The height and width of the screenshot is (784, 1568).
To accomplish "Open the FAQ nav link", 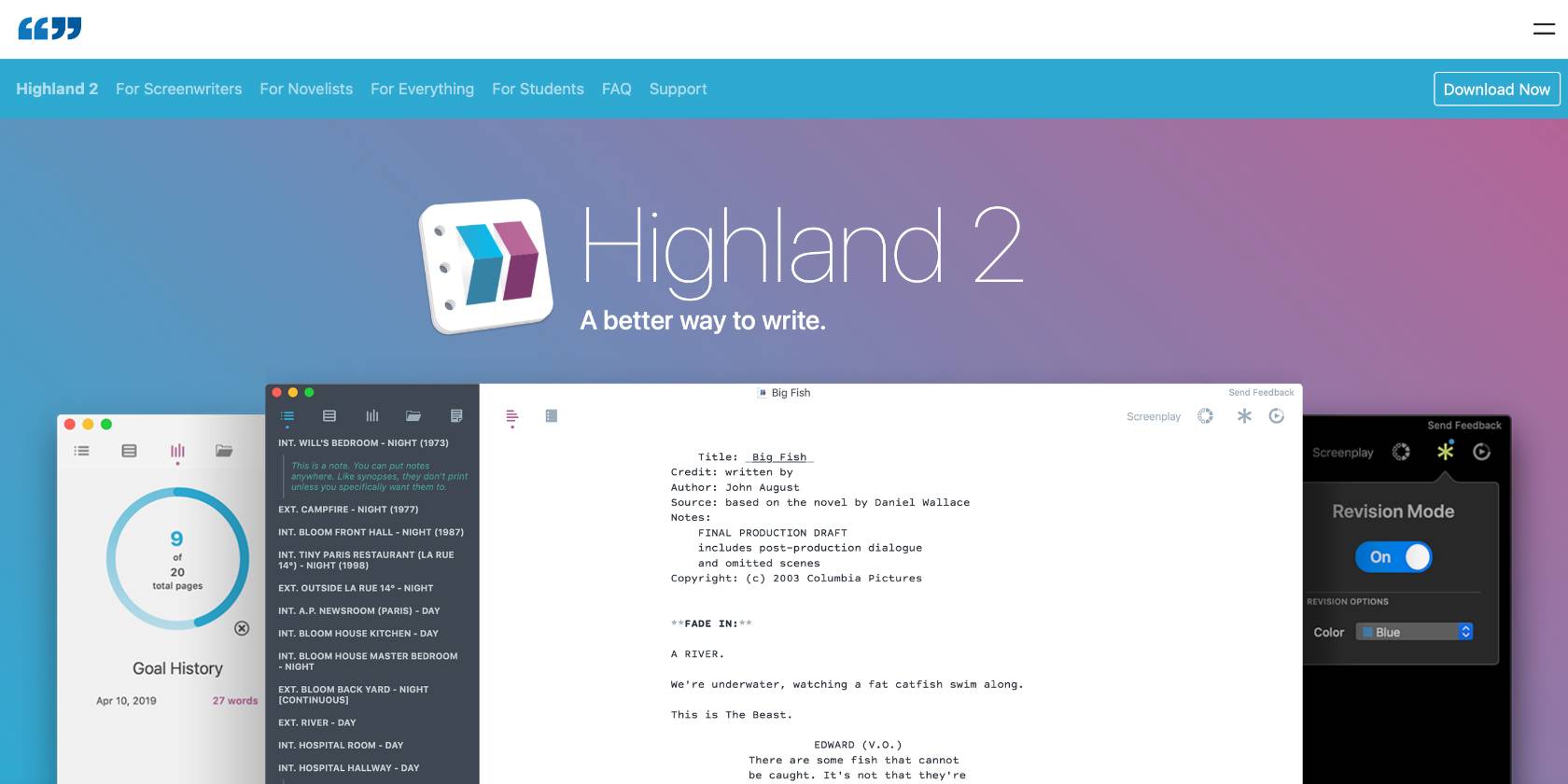I will click(617, 89).
